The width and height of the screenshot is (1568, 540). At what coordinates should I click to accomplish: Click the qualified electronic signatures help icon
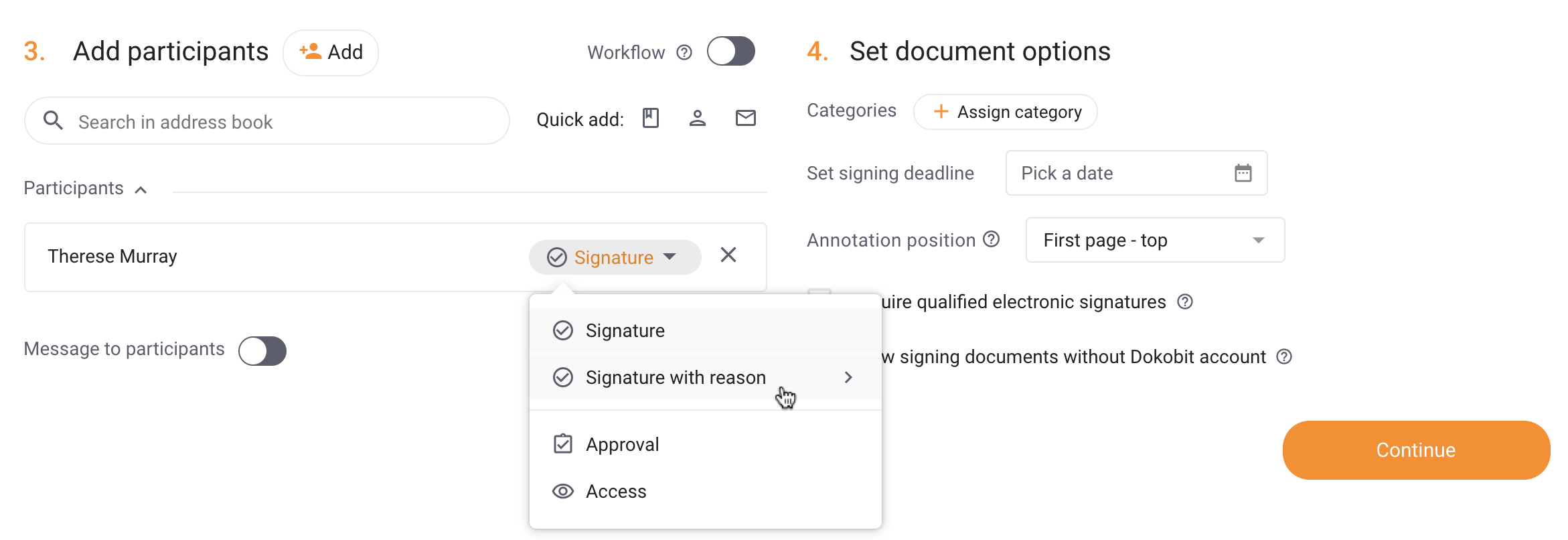point(1185,302)
